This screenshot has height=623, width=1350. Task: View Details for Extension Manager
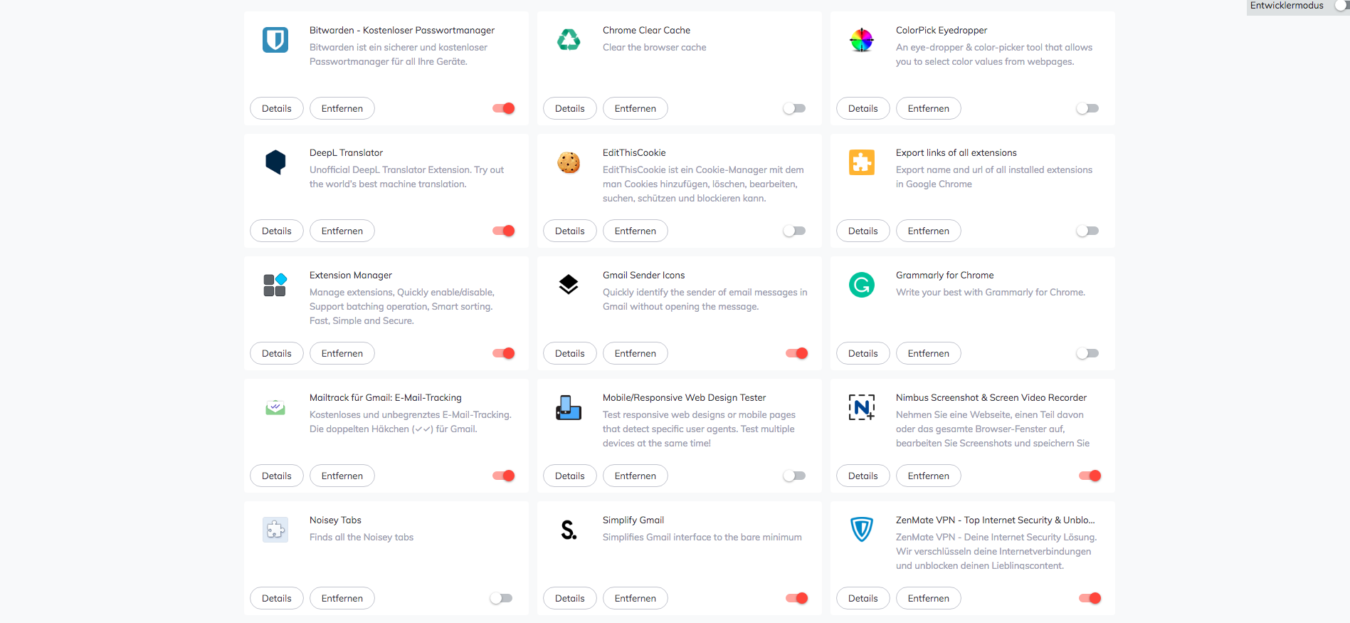pyautogui.click(x=277, y=353)
